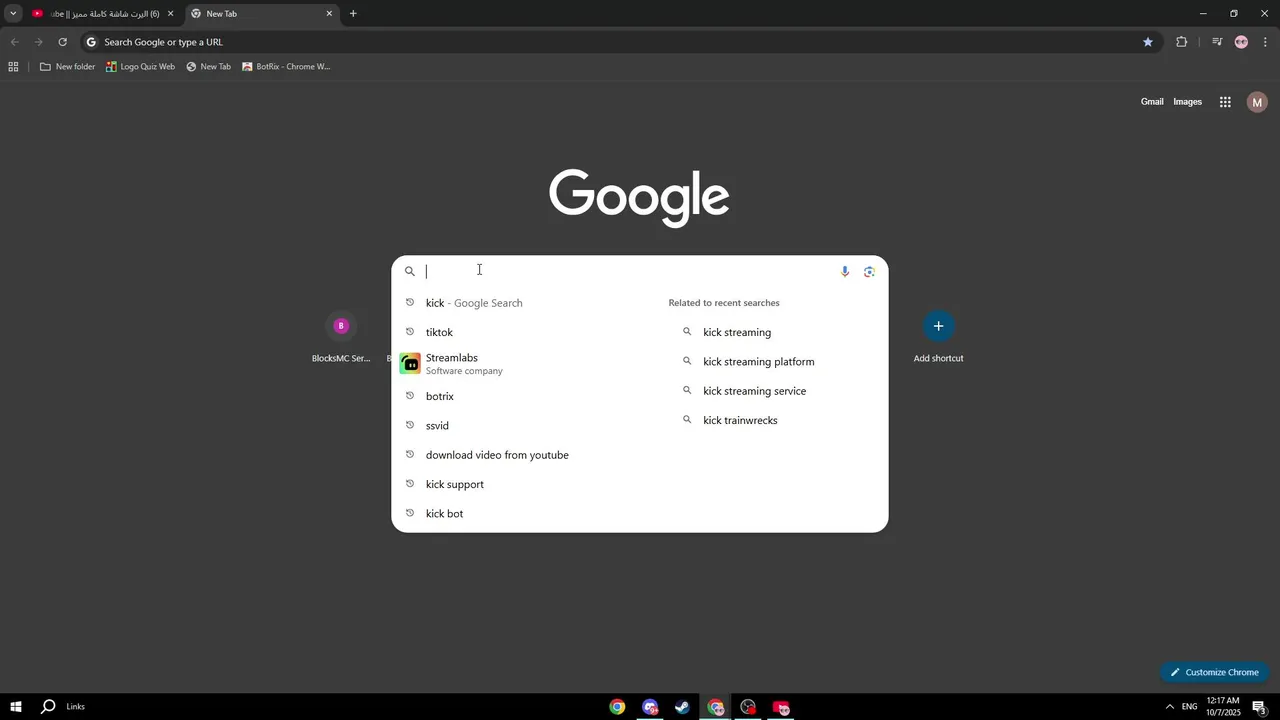The height and width of the screenshot is (720, 1280).
Task: Click the ENG language indicator
Action: click(x=1189, y=707)
